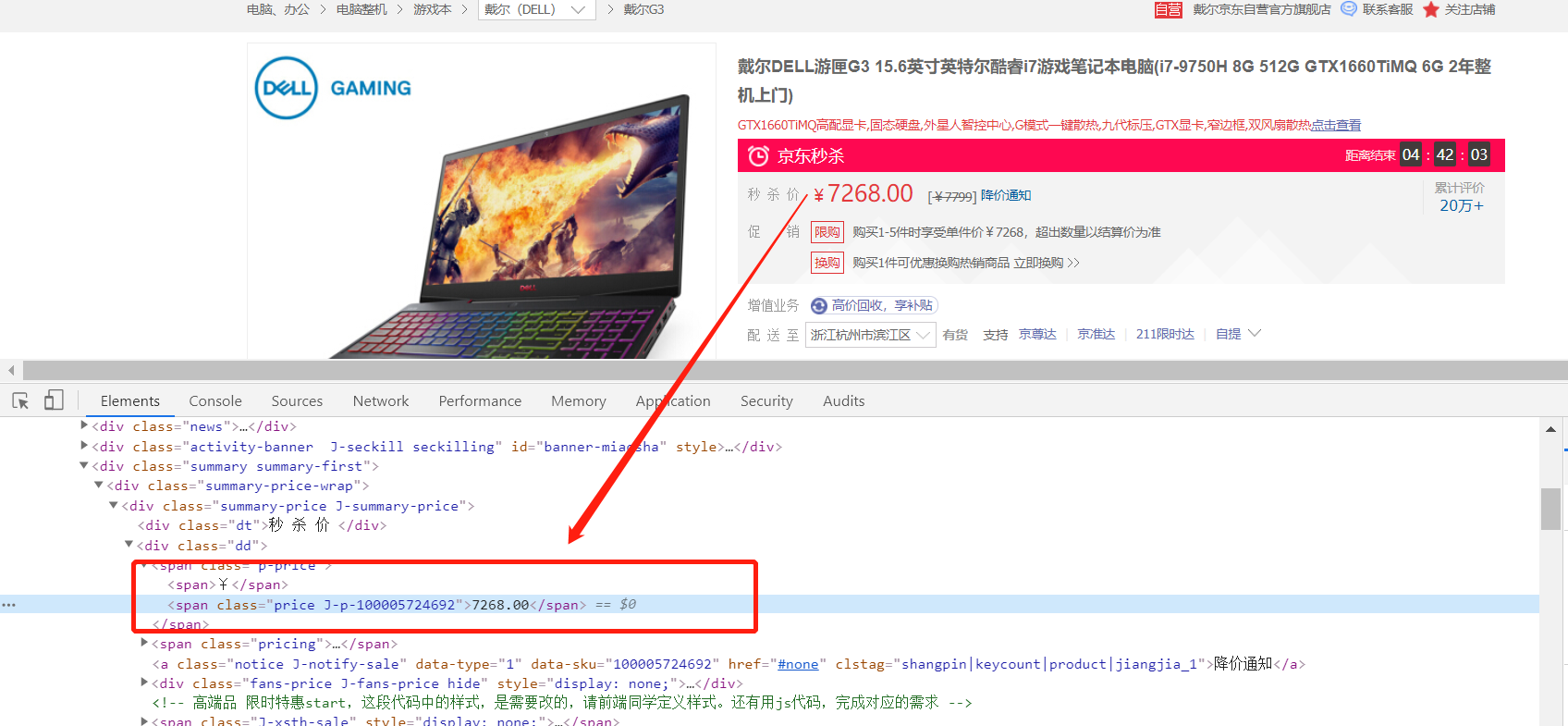
Task: Go to 电脑、办公 breadcrumb category
Action: click(x=278, y=9)
